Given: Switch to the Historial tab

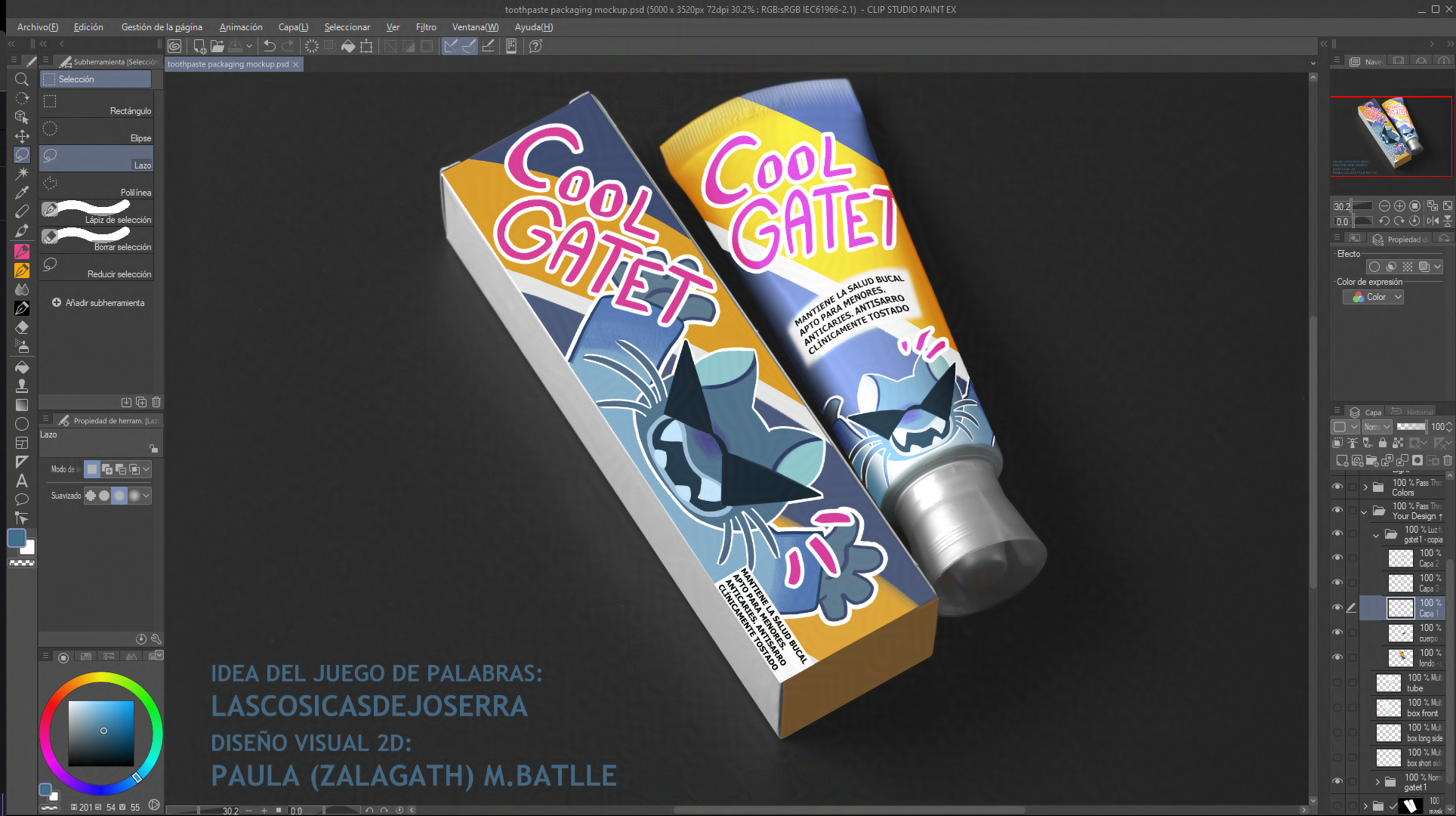Looking at the screenshot, I should (1412, 412).
